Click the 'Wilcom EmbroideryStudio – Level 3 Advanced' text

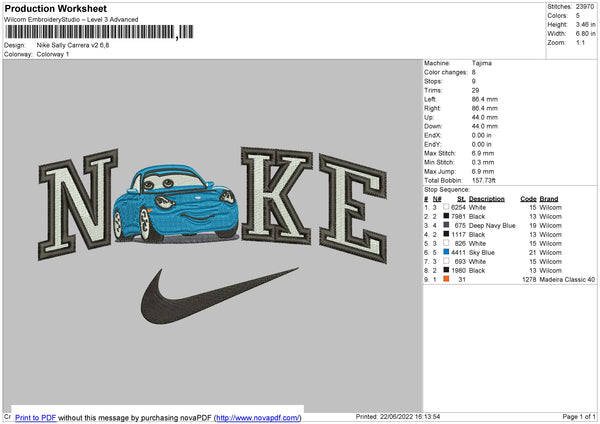click(71, 20)
